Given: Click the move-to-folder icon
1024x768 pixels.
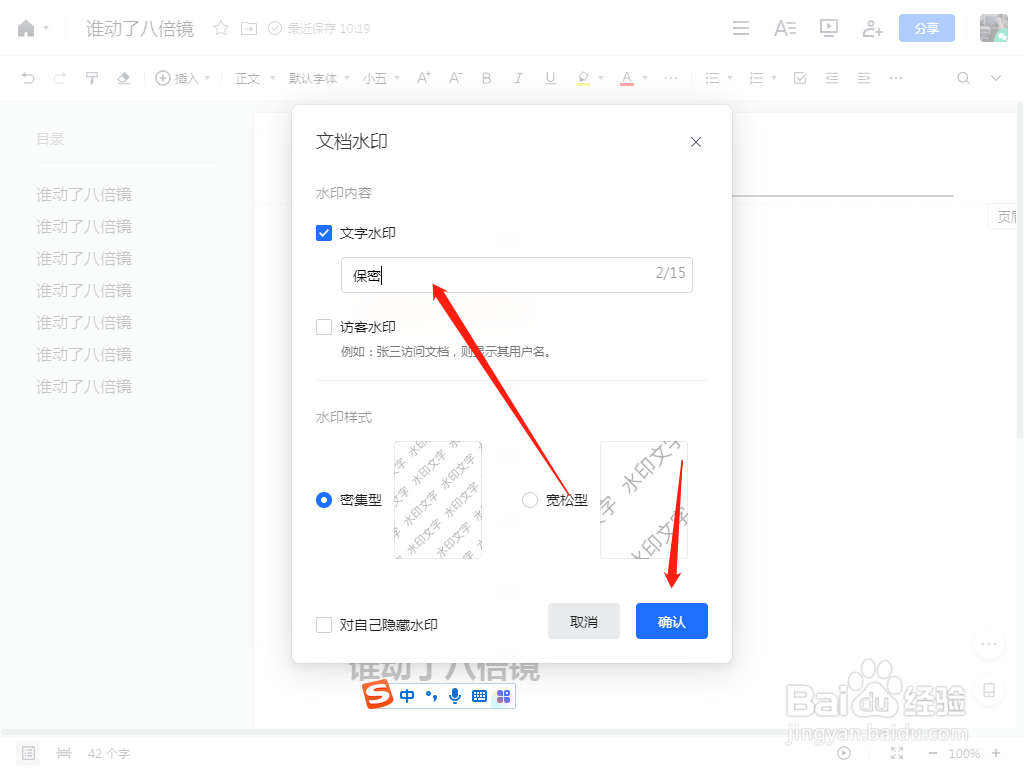Looking at the screenshot, I should pos(249,28).
